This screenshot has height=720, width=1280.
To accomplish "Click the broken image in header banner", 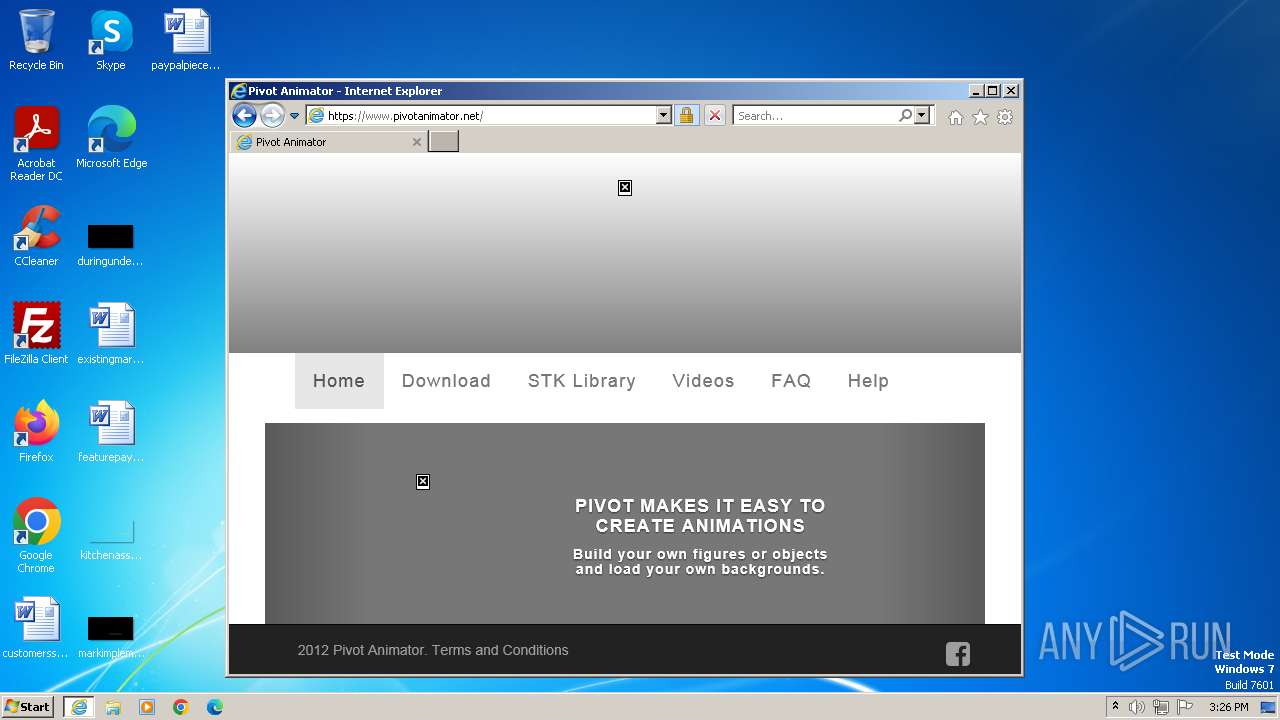I will pos(625,188).
